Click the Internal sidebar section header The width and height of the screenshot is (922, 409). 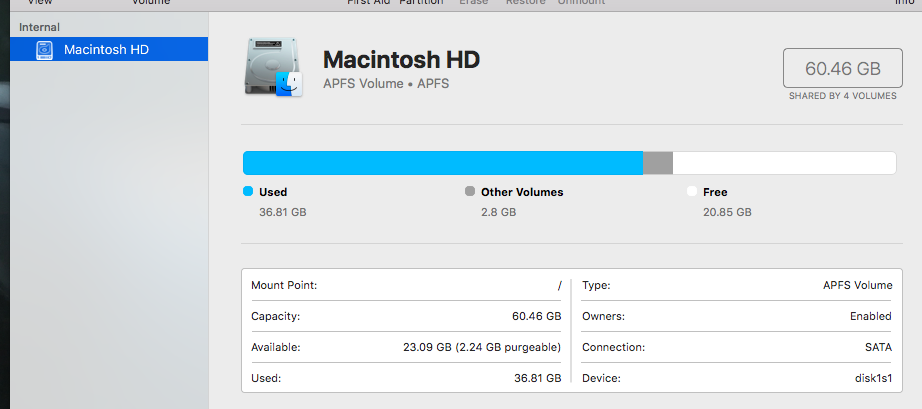click(39, 27)
